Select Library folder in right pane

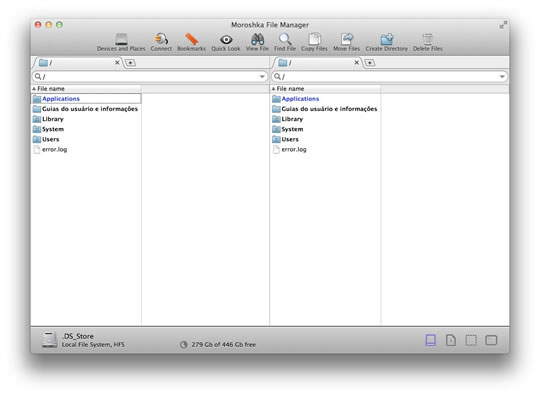coord(325,119)
